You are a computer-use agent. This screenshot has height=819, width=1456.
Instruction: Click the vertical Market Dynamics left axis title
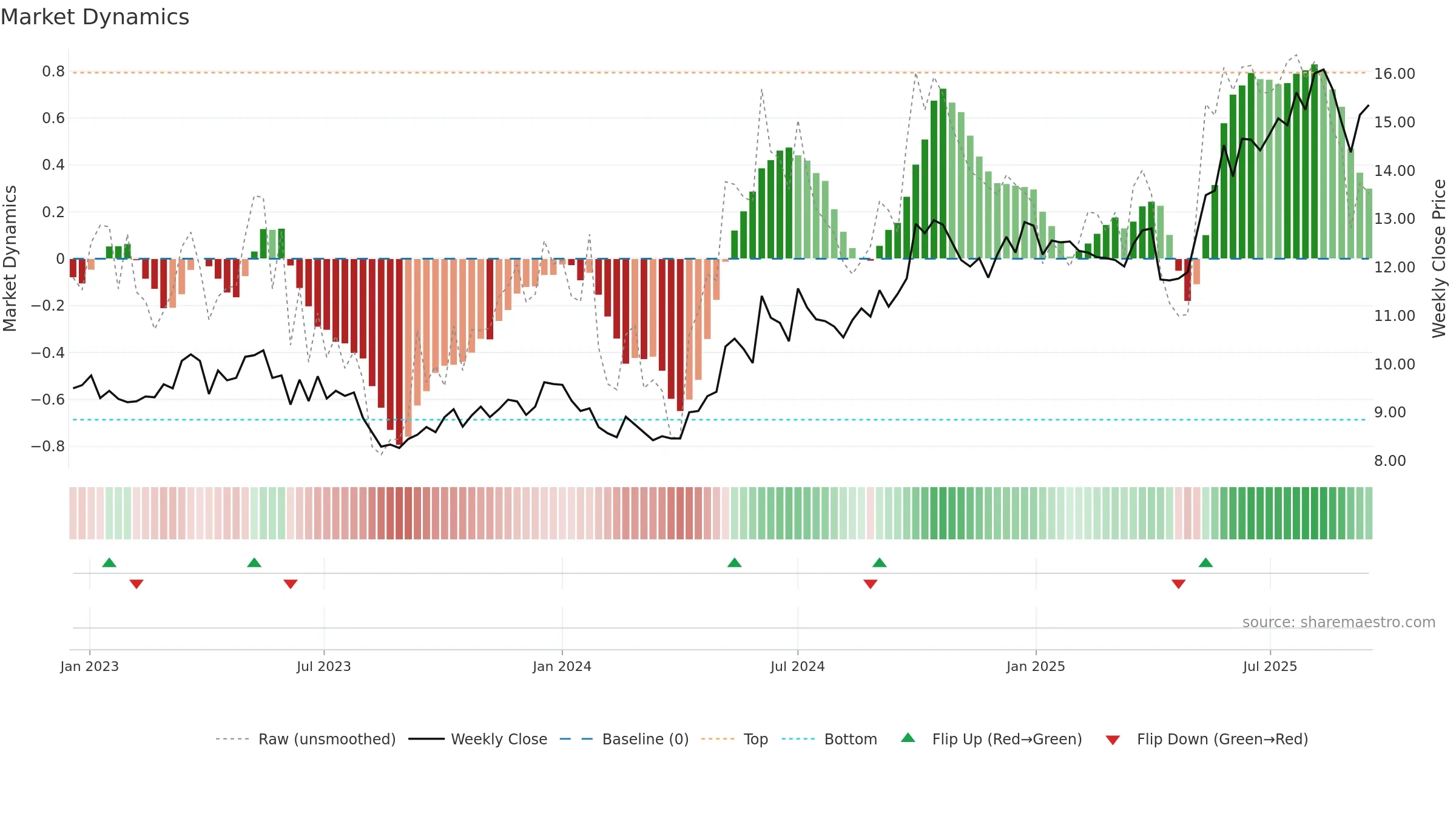tap(10, 258)
